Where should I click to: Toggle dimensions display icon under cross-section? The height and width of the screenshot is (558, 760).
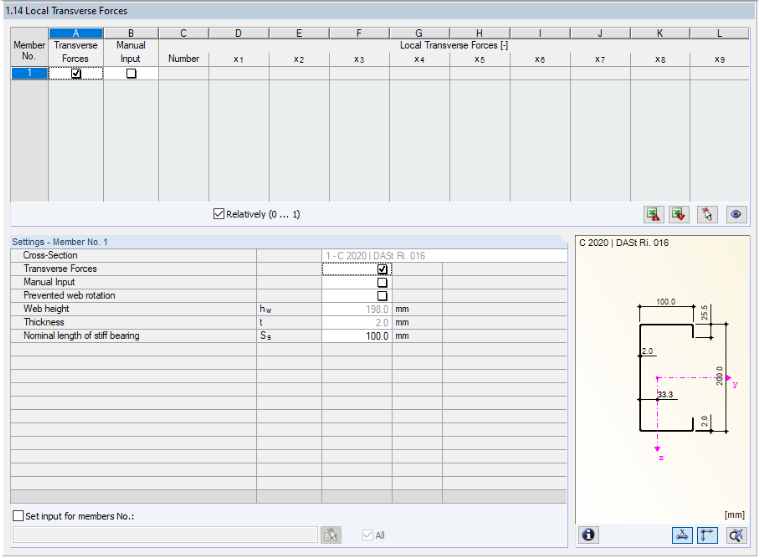[x=707, y=535]
